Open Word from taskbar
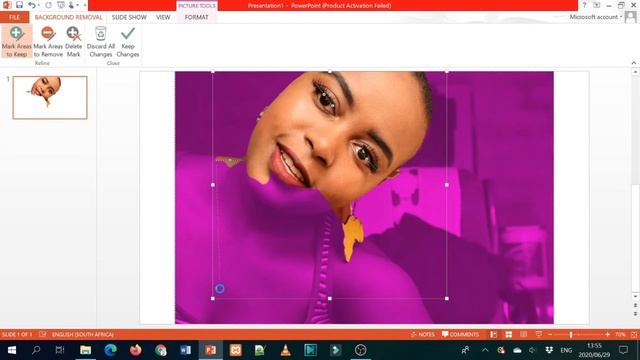The width and height of the screenshot is (640, 360). click(x=185, y=350)
